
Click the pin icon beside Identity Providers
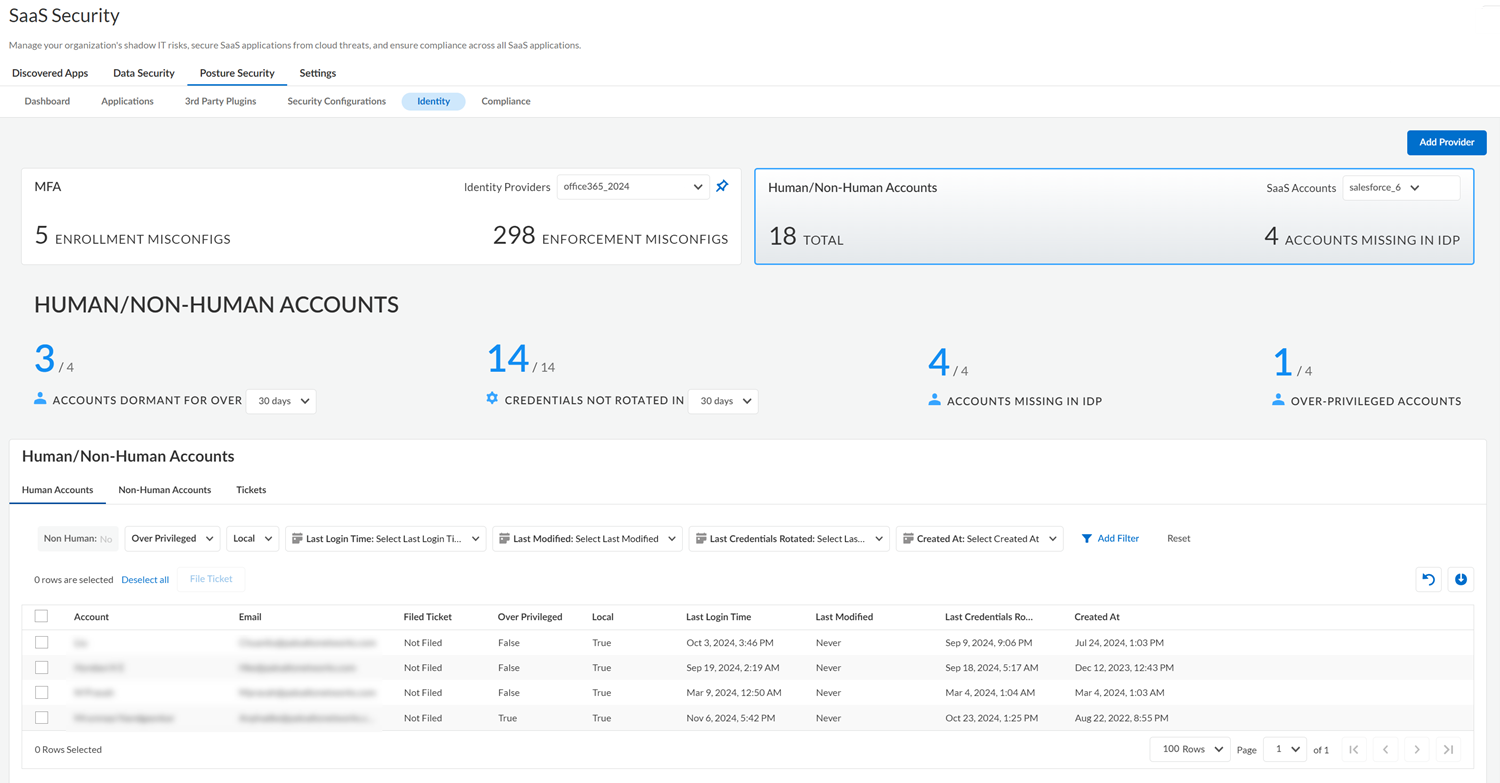[x=722, y=186]
